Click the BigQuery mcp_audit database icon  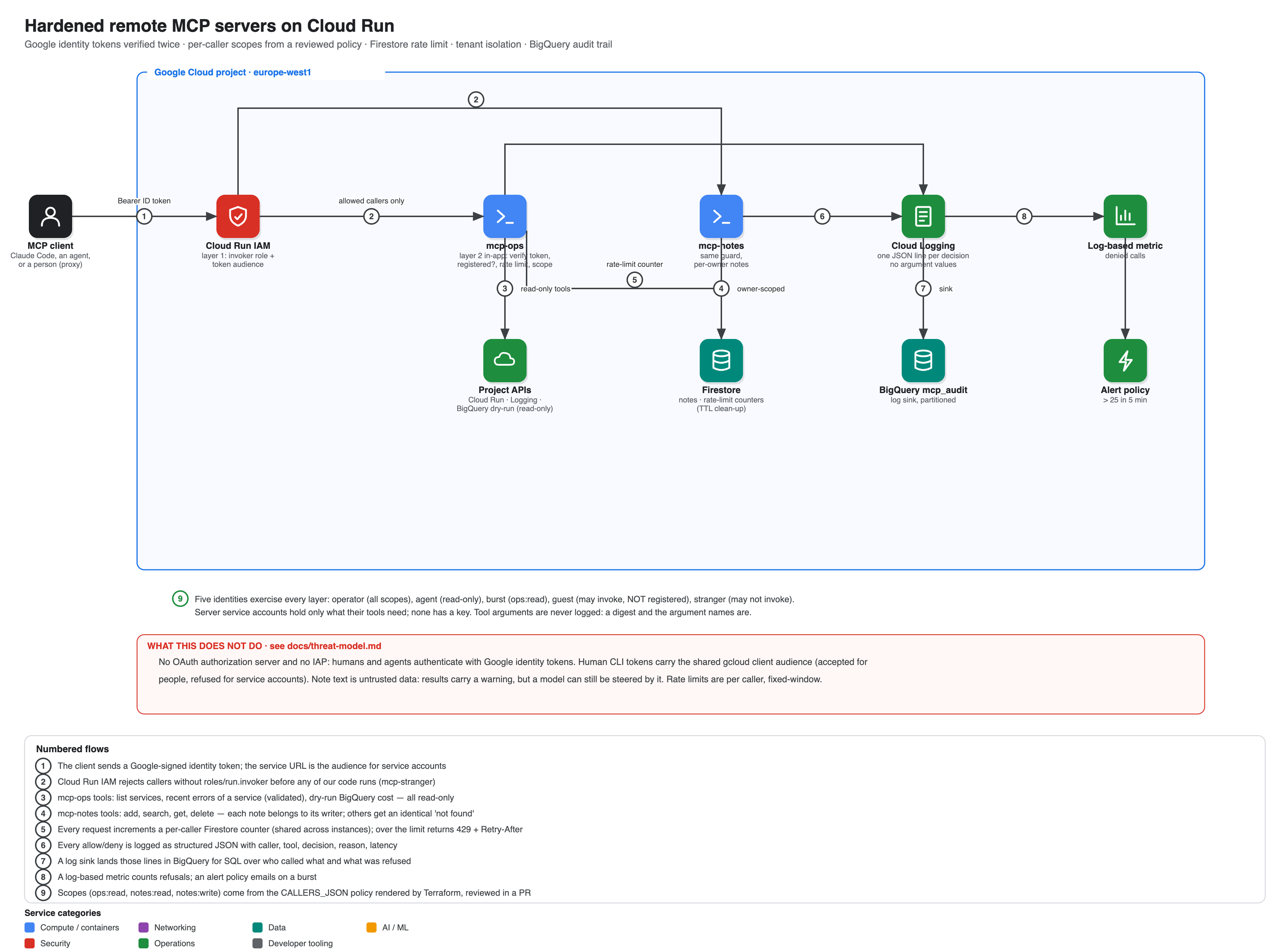(923, 360)
